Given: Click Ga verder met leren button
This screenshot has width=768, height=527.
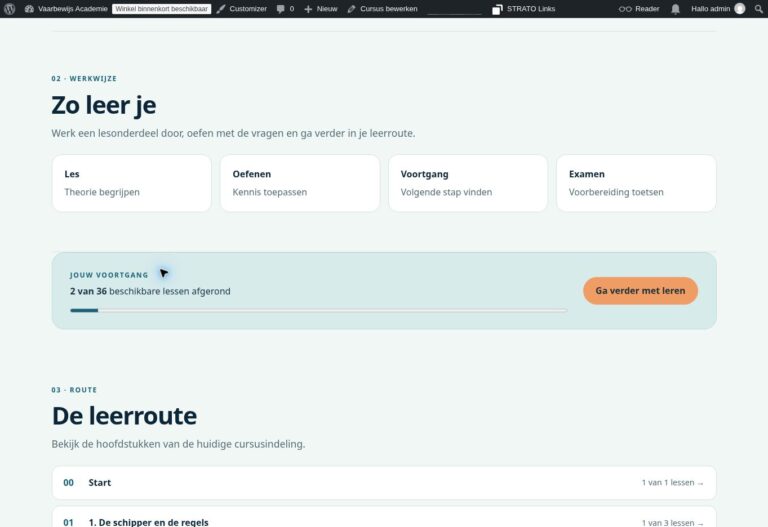Looking at the screenshot, I should pyautogui.click(x=640, y=291).
